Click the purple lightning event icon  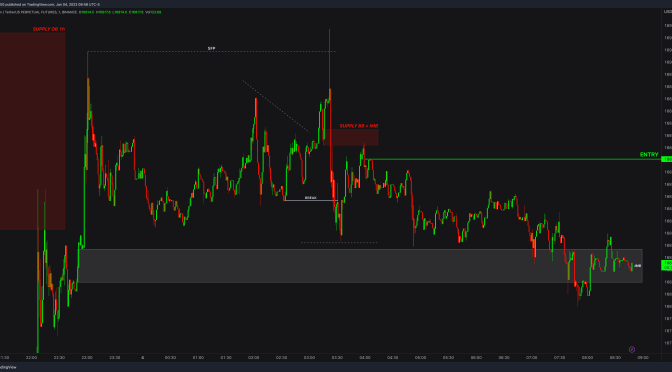(x=631, y=350)
